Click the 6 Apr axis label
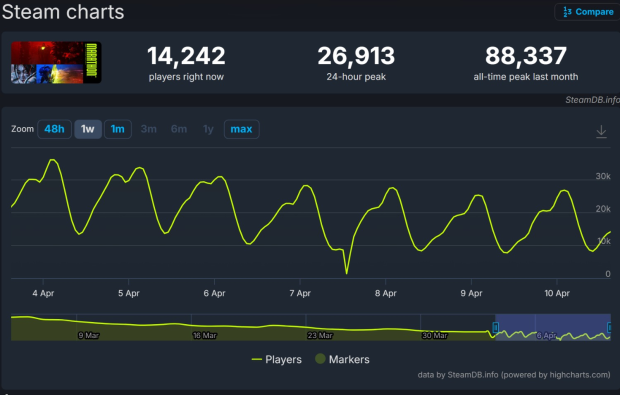The width and height of the screenshot is (620, 395). coord(214,293)
